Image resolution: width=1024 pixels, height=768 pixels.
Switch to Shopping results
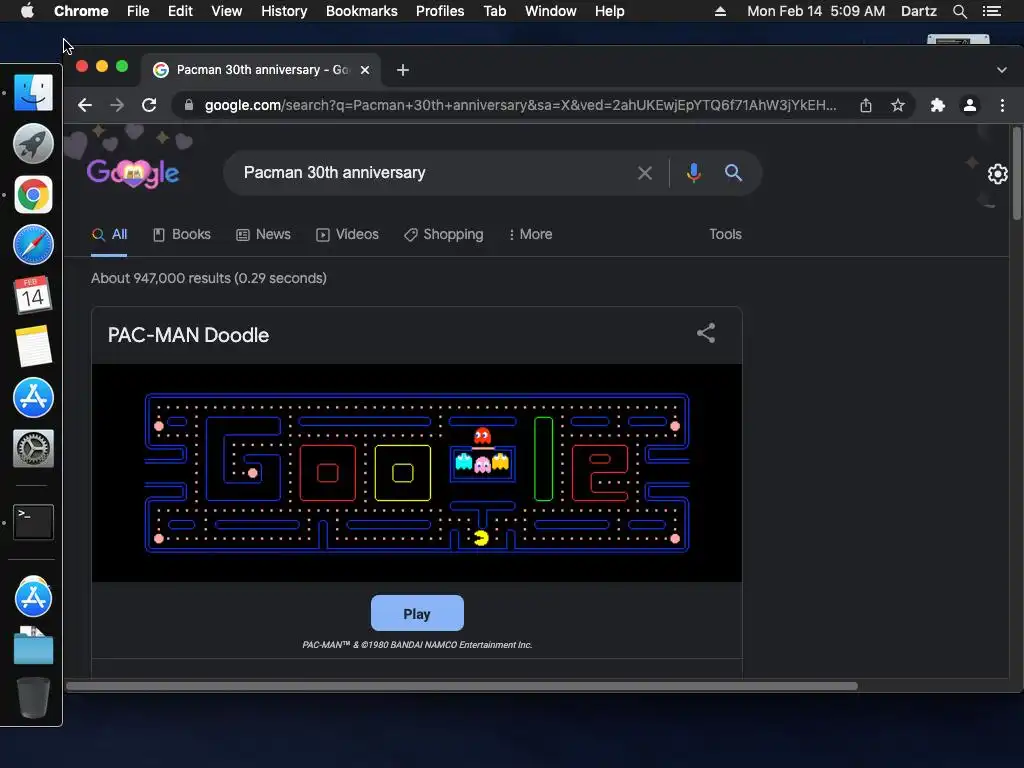tap(443, 234)
